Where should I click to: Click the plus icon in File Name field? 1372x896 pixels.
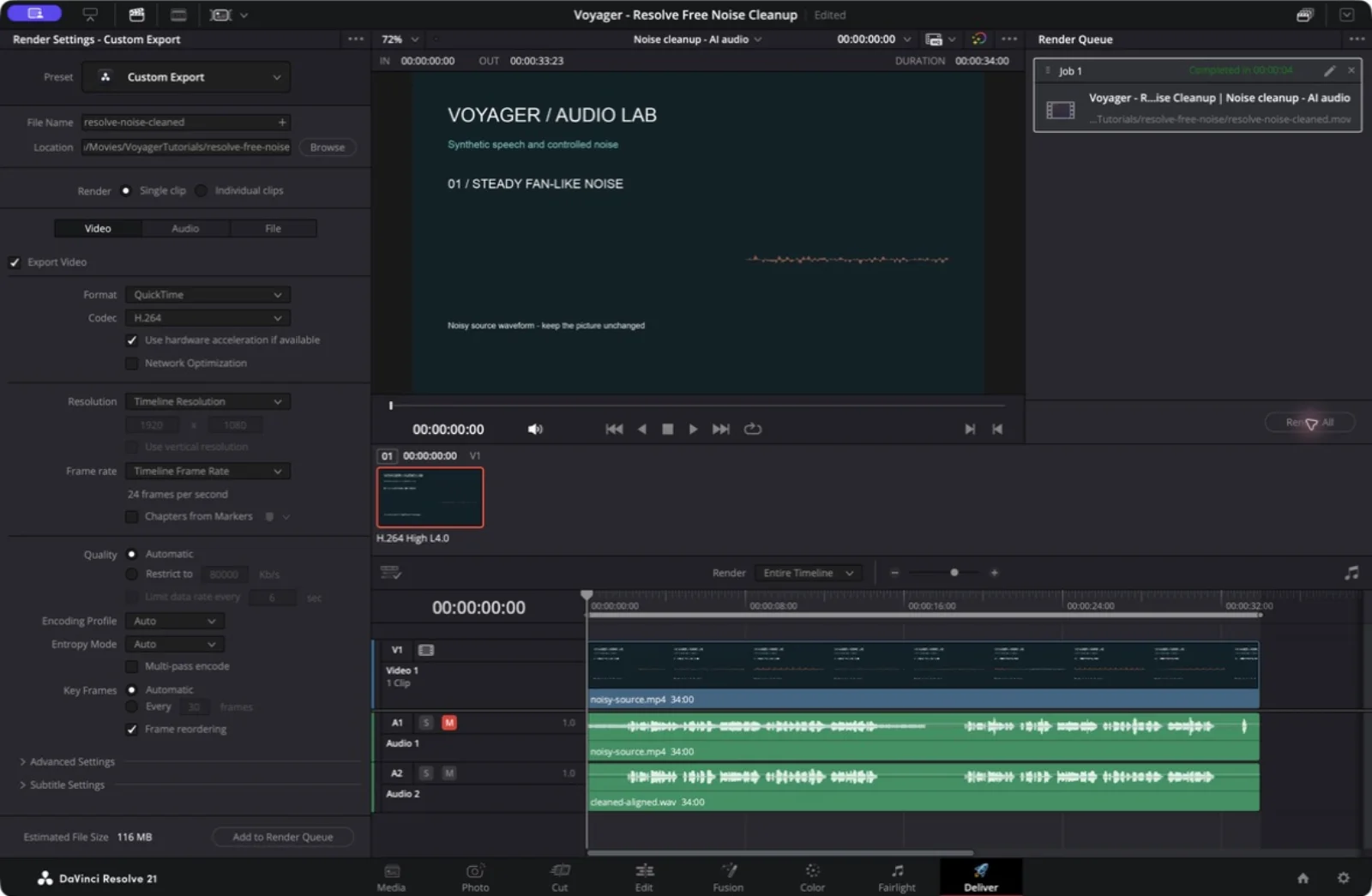click(x=282, y=122)
